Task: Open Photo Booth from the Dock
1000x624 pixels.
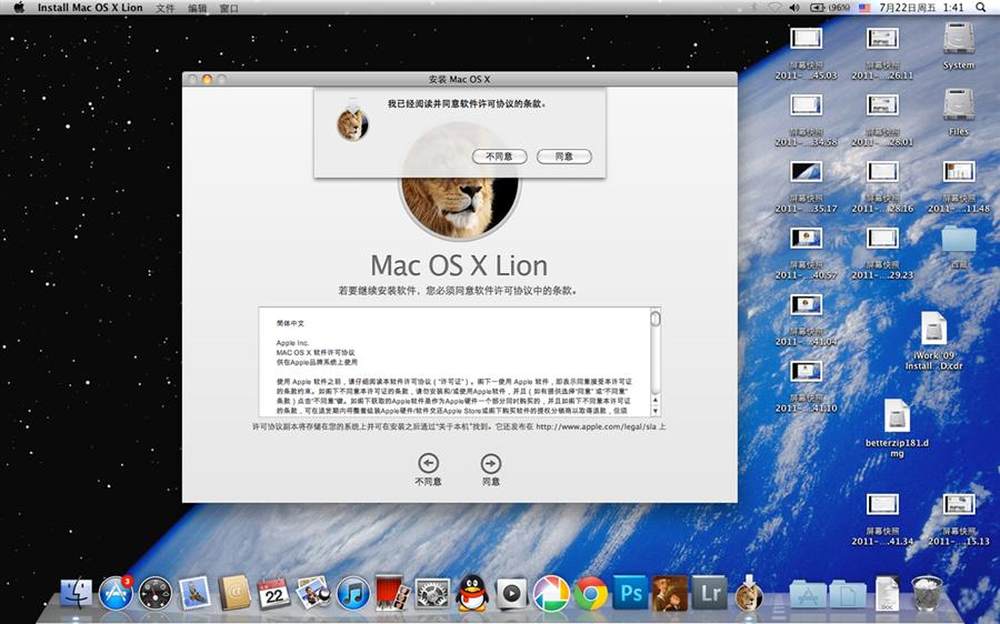Action: [x=392, y=593]
